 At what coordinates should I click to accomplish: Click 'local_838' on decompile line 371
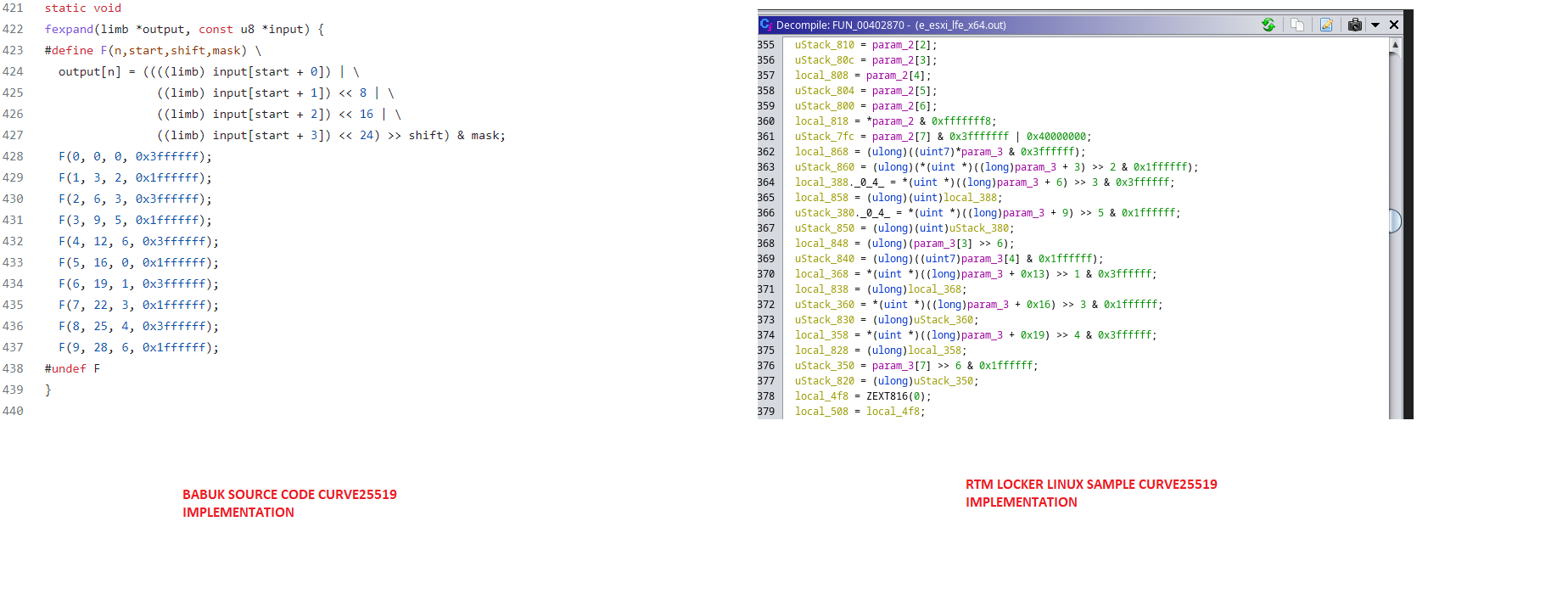point(821,289)
